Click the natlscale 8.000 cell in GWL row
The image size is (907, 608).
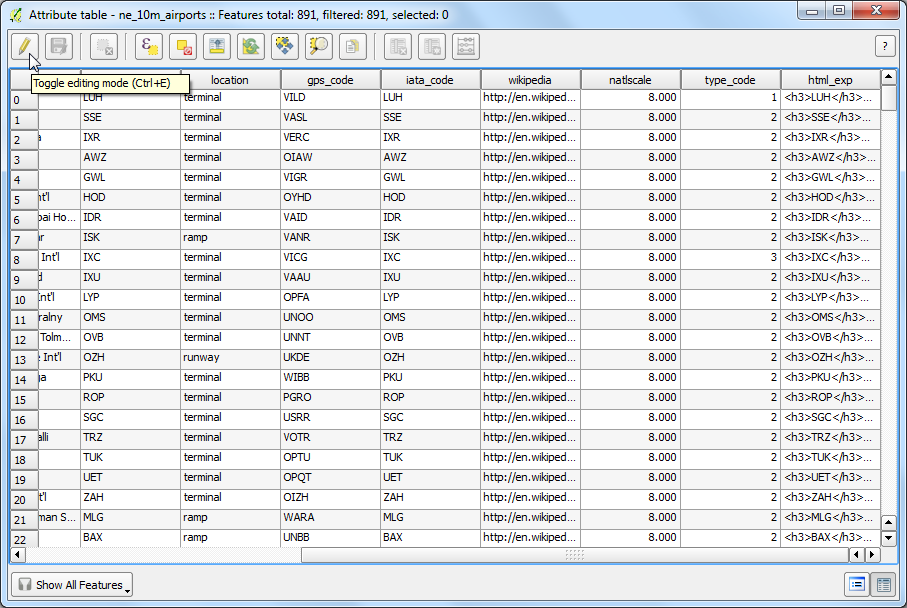(631, 177)
